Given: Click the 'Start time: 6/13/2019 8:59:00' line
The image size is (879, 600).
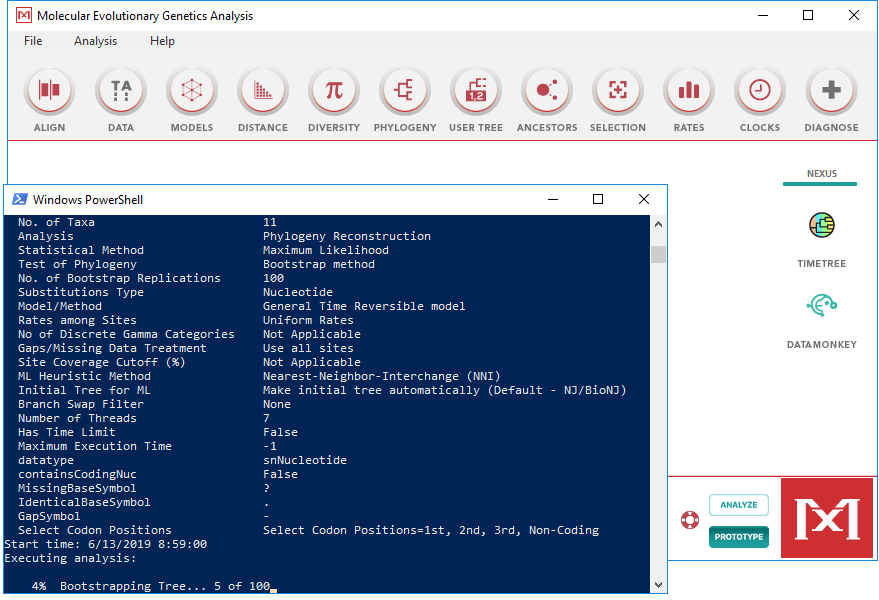Looking at the screenshot, I should pos(105,544).
